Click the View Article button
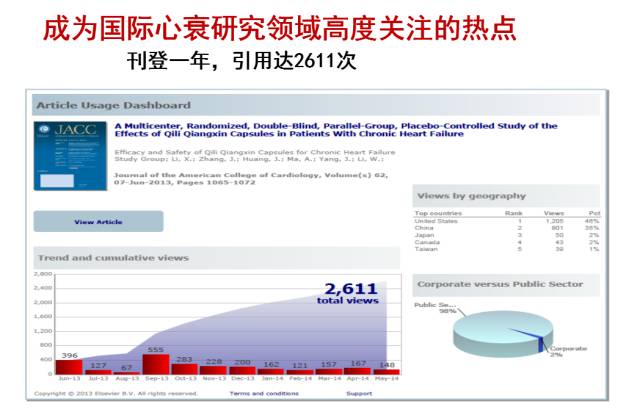The image size is (640, 415). [x=98, y=222]
